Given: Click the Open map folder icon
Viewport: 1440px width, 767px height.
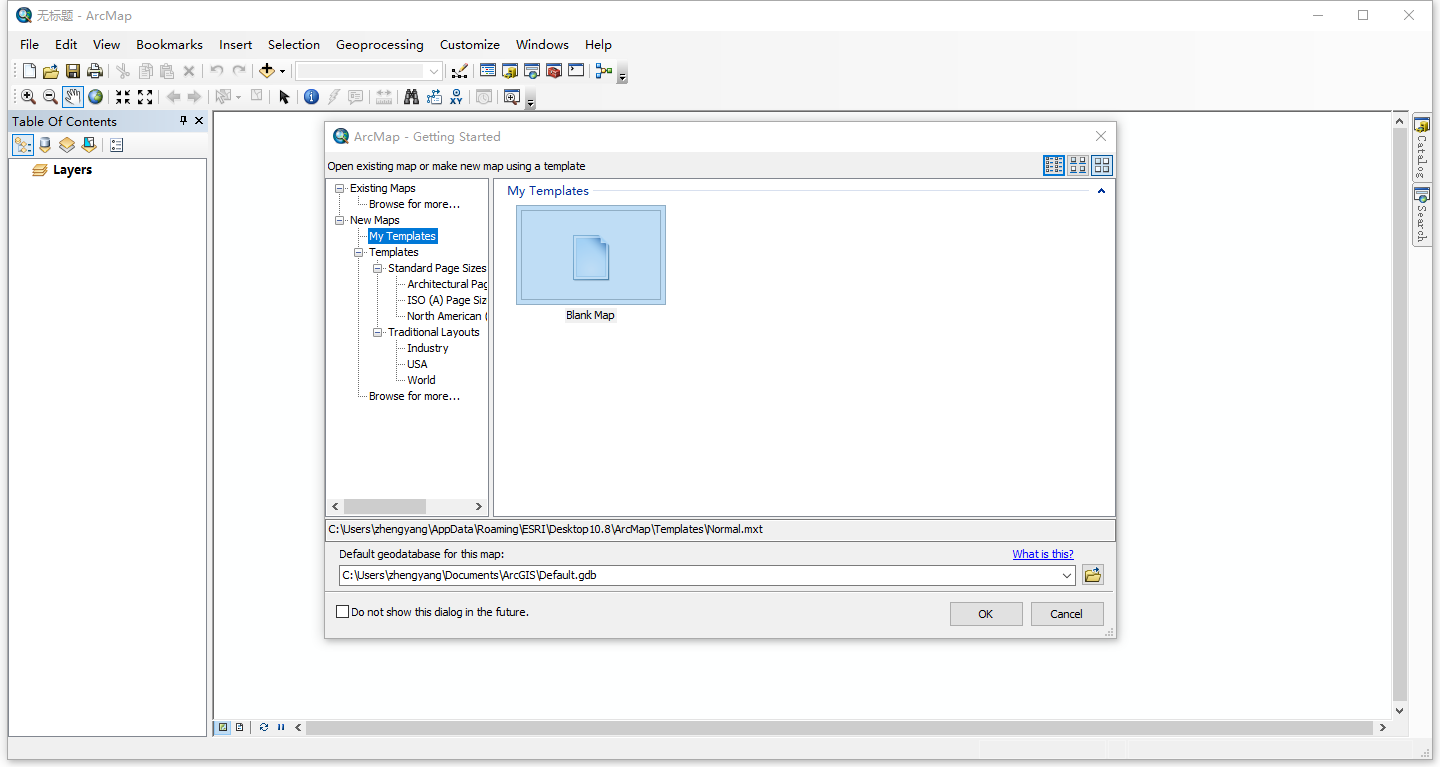Looking at the screenshot, I should click(x=51, y=71).
